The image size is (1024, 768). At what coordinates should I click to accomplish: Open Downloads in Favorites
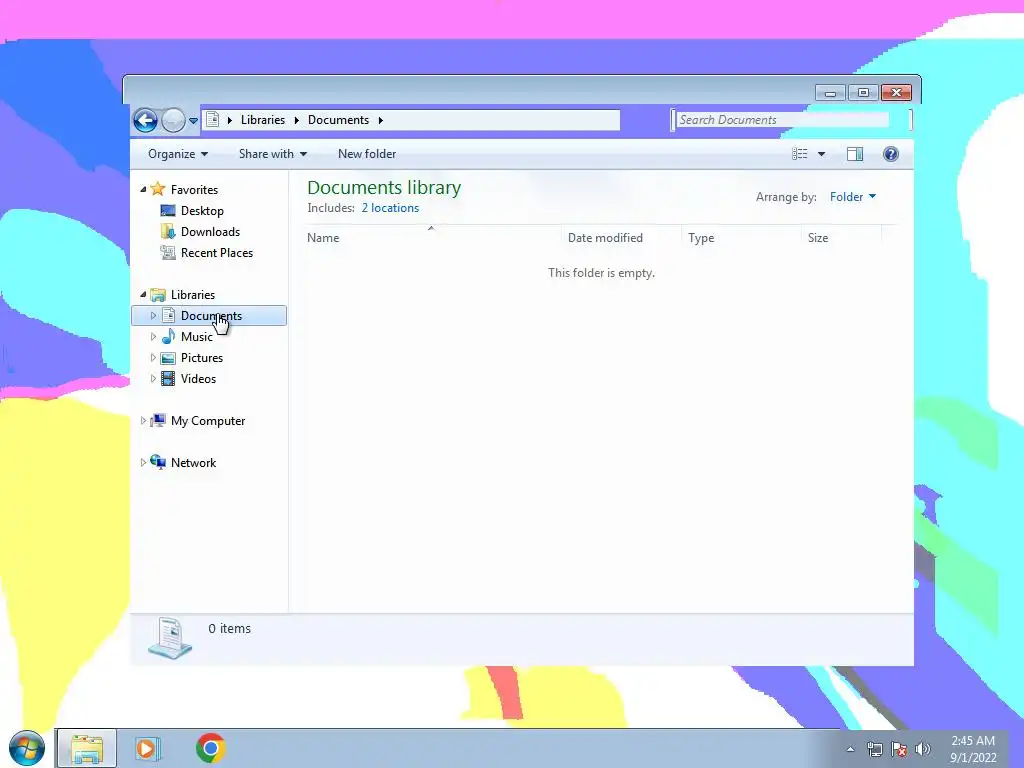click(210, 232)
